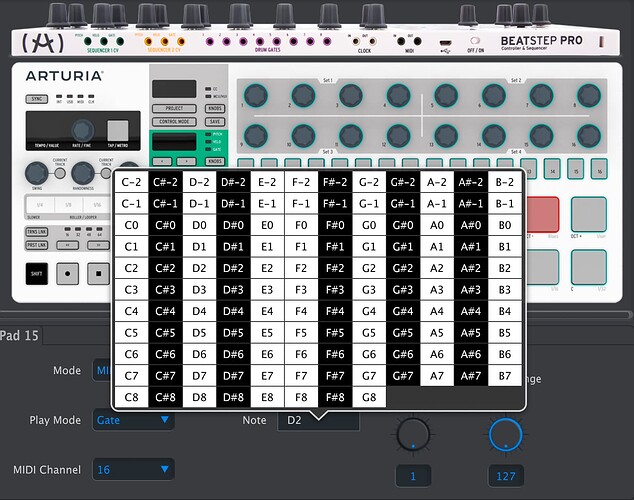Select the red highlighted pad

click(542, 214)
